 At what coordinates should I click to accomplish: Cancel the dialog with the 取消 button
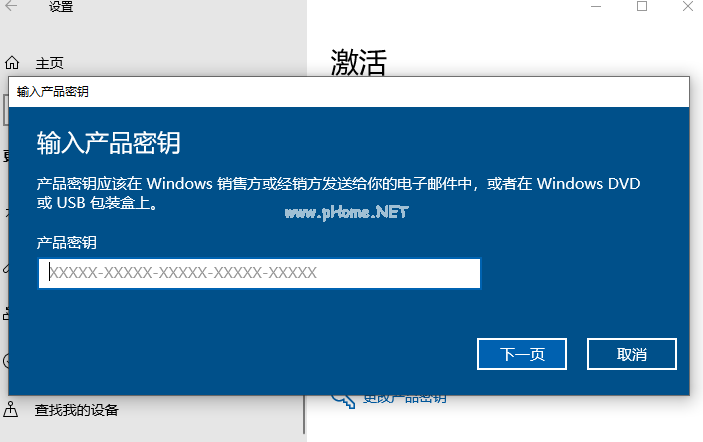tap(631, 354)
